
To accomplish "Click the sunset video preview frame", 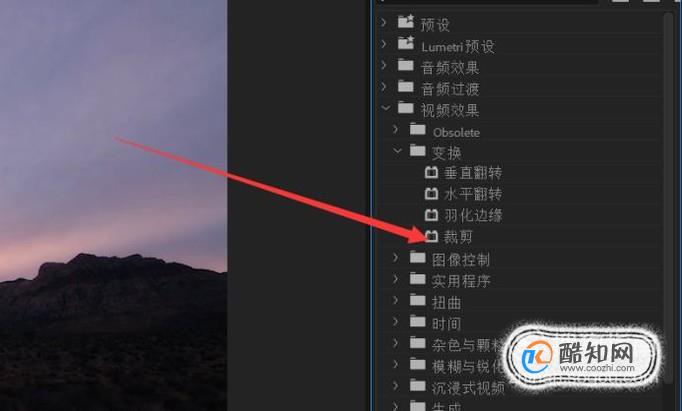I will click(113, 205).
